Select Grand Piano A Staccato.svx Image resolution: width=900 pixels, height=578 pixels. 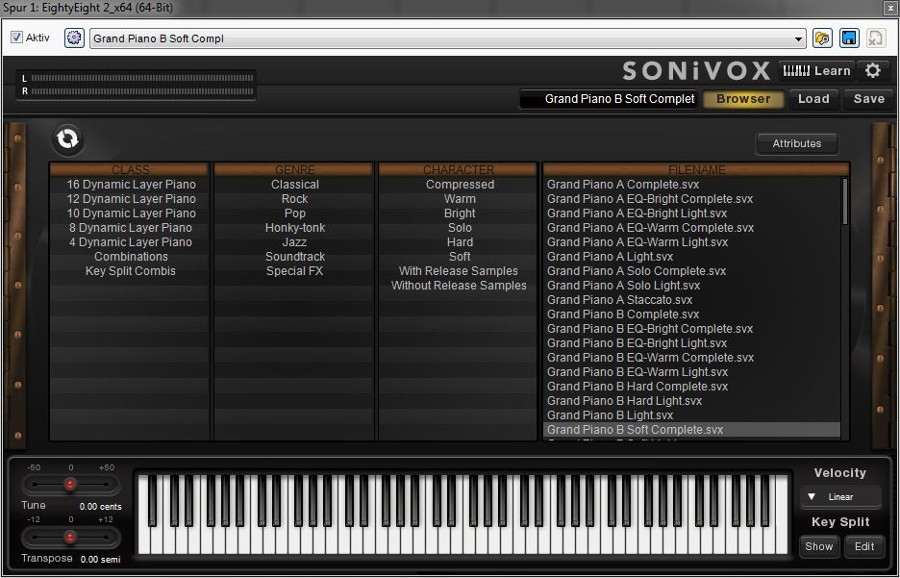(x=692, y=300)
